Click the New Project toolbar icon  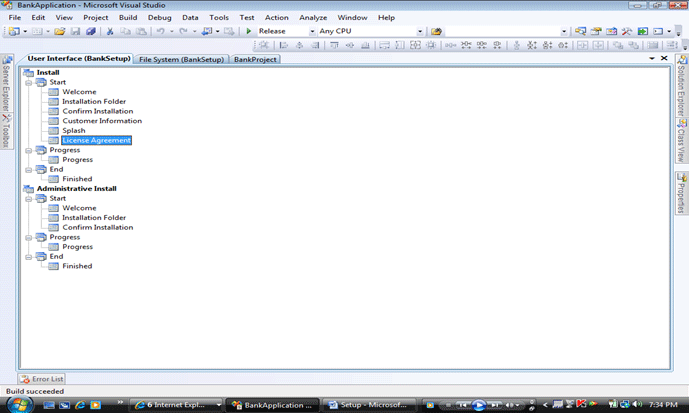point(15,31)
